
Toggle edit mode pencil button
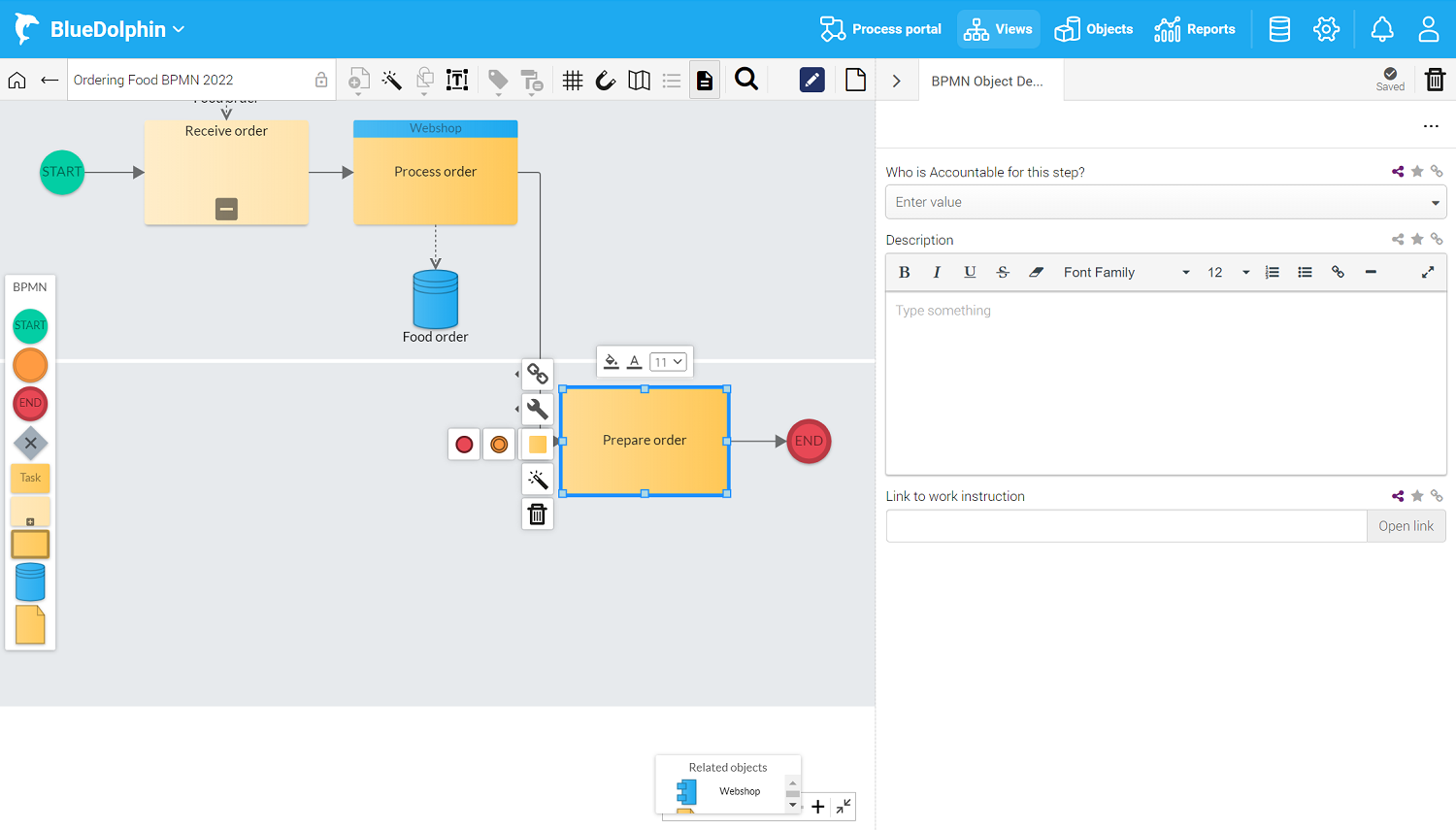(812, 81)
